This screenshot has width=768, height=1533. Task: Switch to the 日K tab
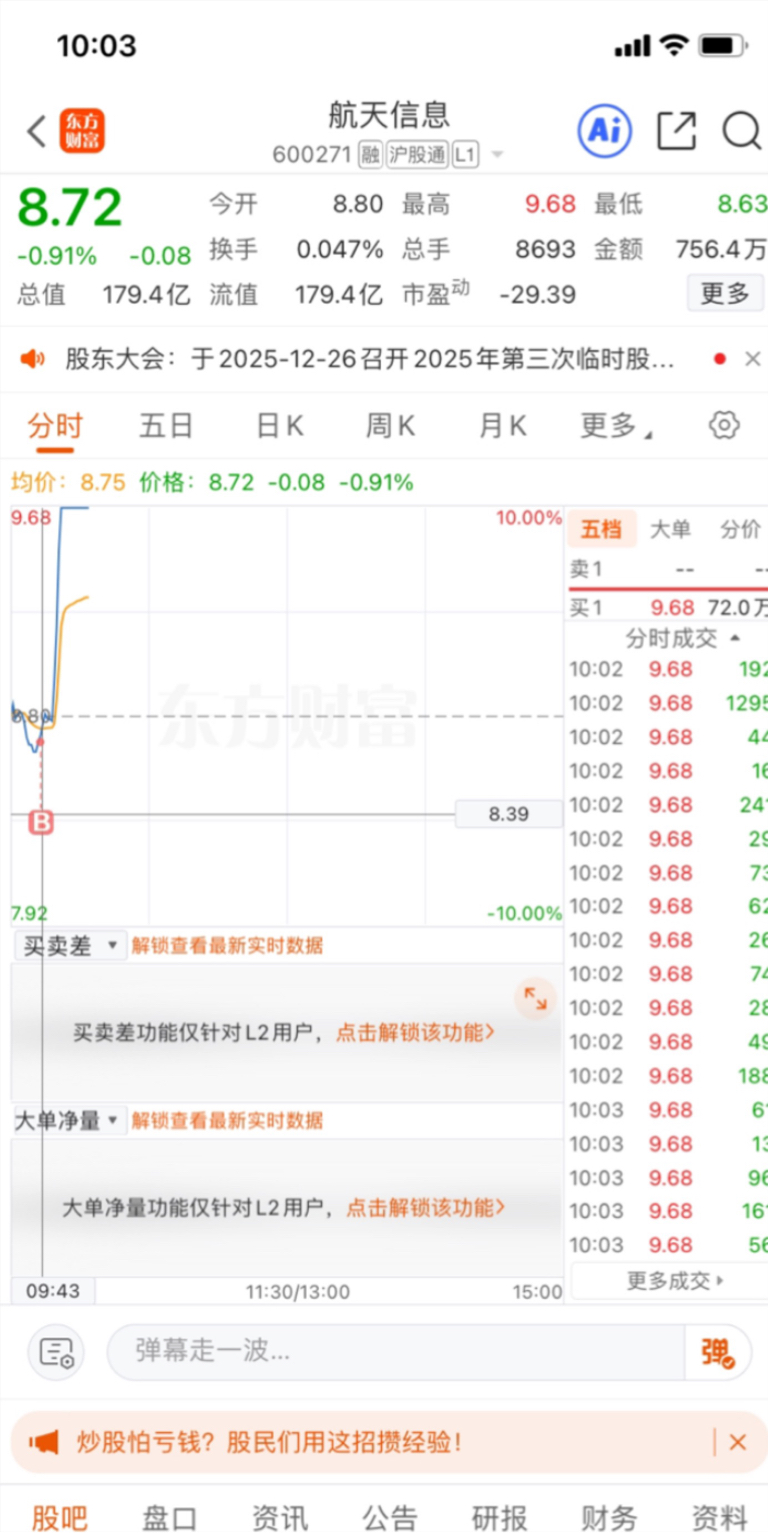click(x=279, y=426)
